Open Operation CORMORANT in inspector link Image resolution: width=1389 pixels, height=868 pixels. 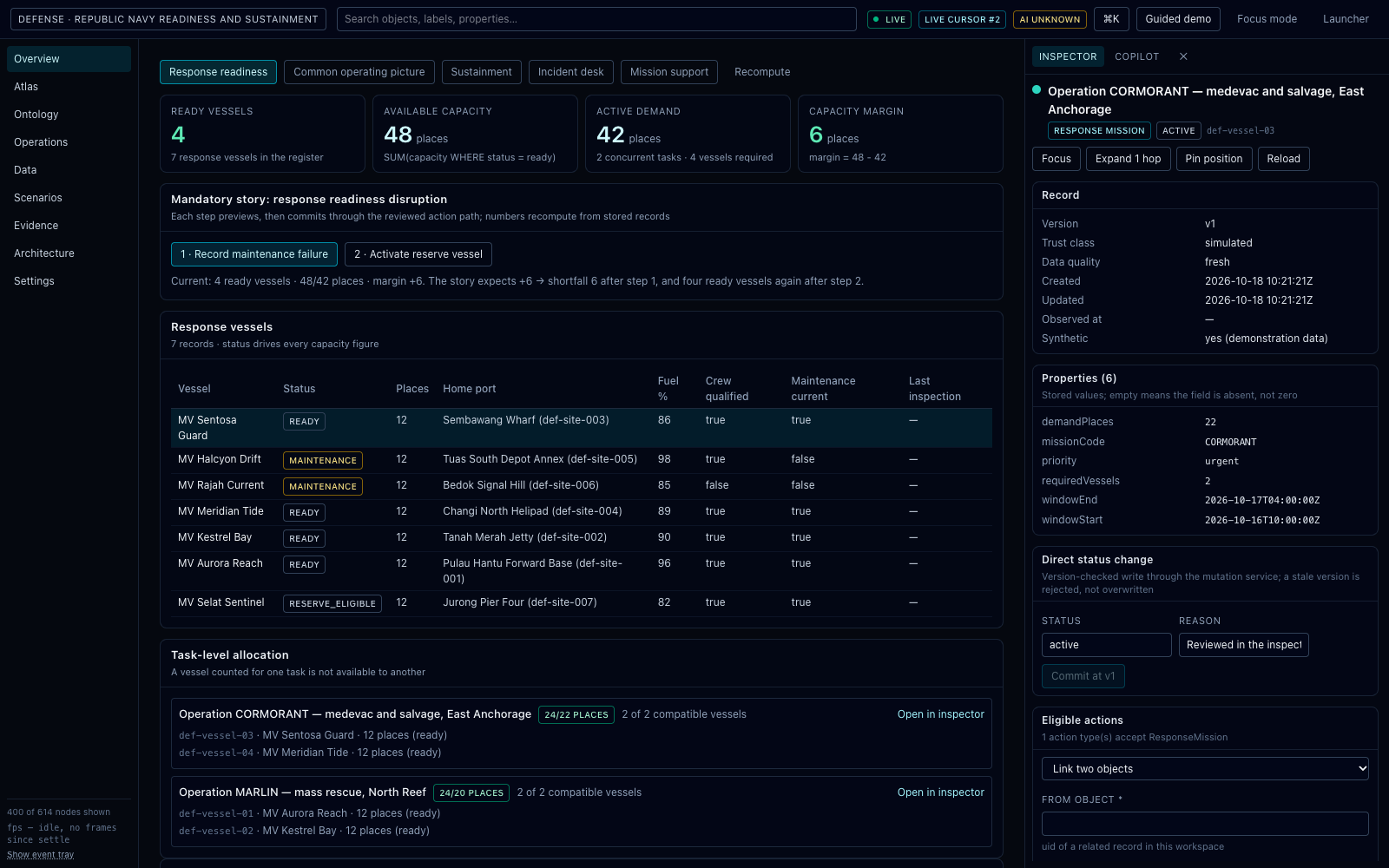pos(941,714)
